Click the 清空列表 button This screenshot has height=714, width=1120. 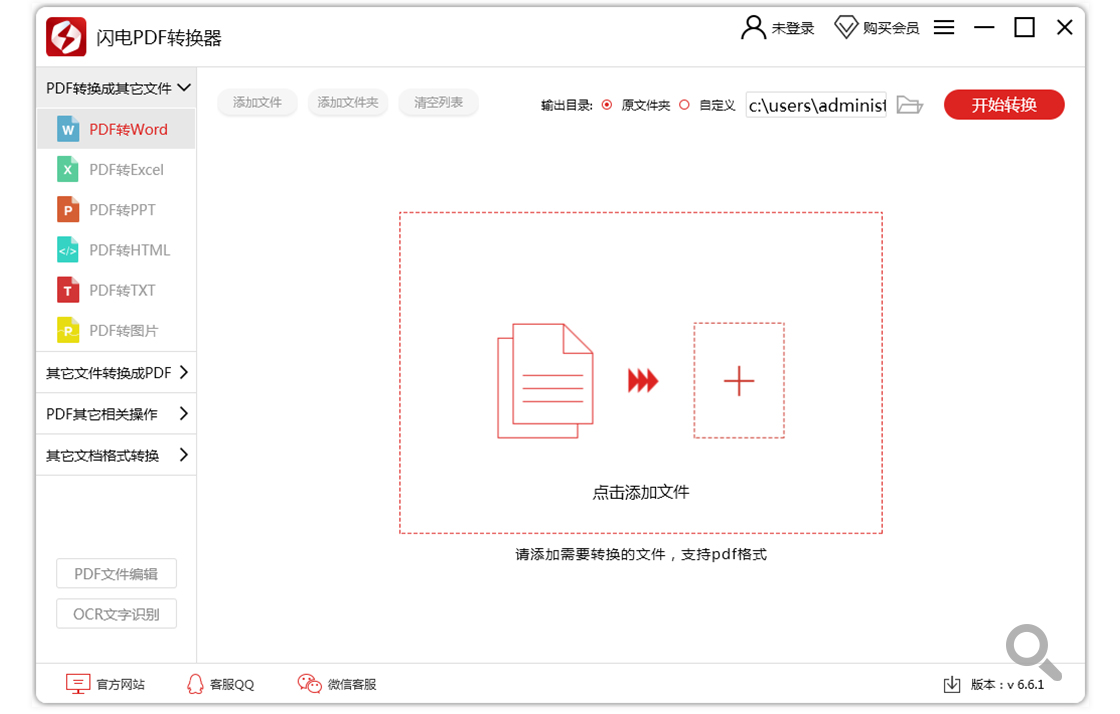pos(439,102)
